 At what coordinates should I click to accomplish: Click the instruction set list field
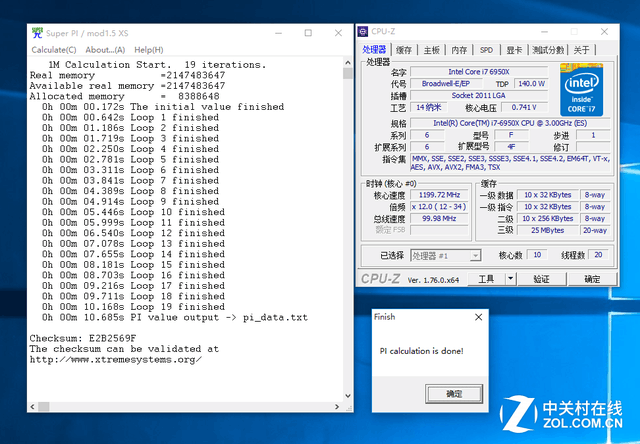pyautogui.click(x=510, y=163)
